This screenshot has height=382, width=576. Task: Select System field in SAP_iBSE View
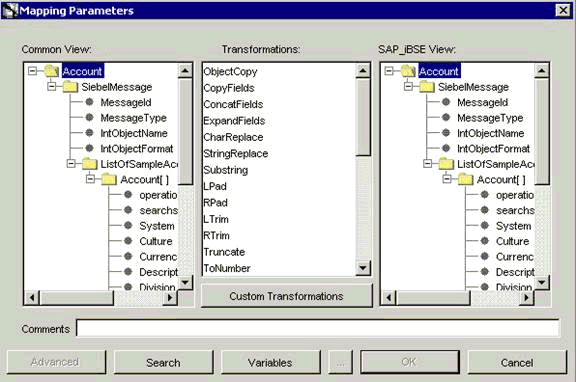514,226
